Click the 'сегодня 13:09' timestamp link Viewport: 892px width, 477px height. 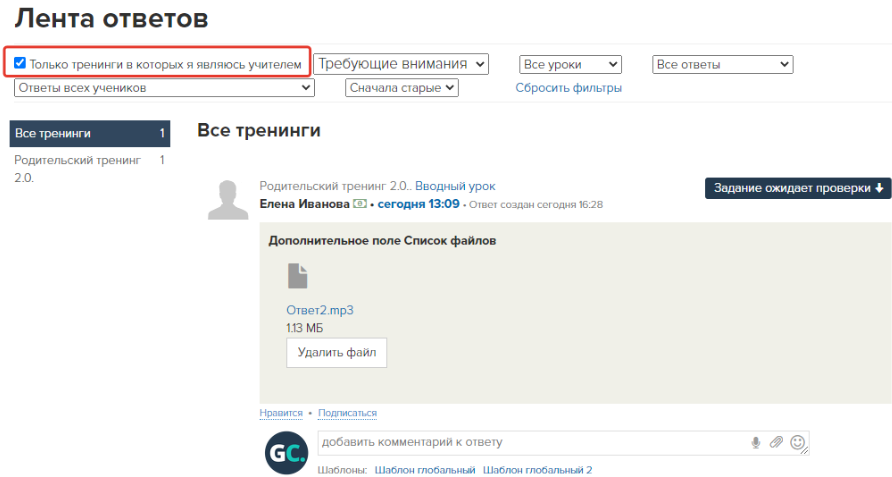[418, 204]
